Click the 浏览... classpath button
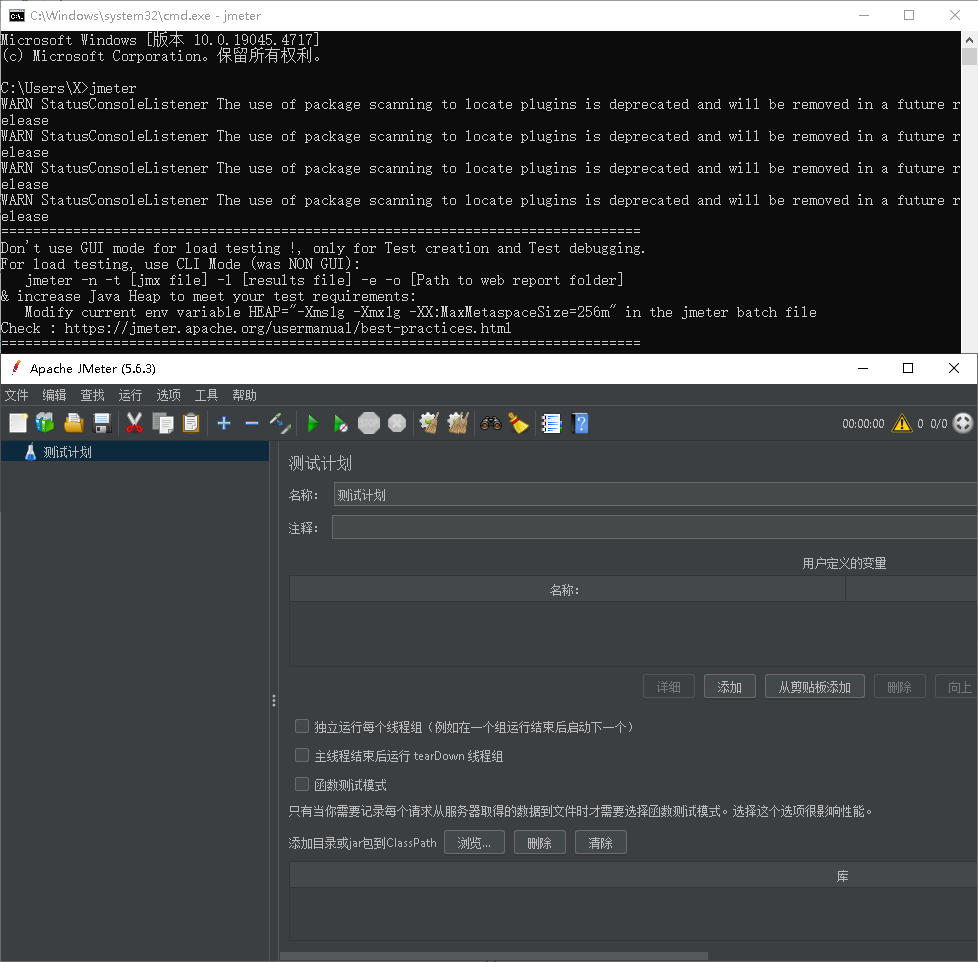The height and width of the screenshot is (962, 978). tap(474, 843)
